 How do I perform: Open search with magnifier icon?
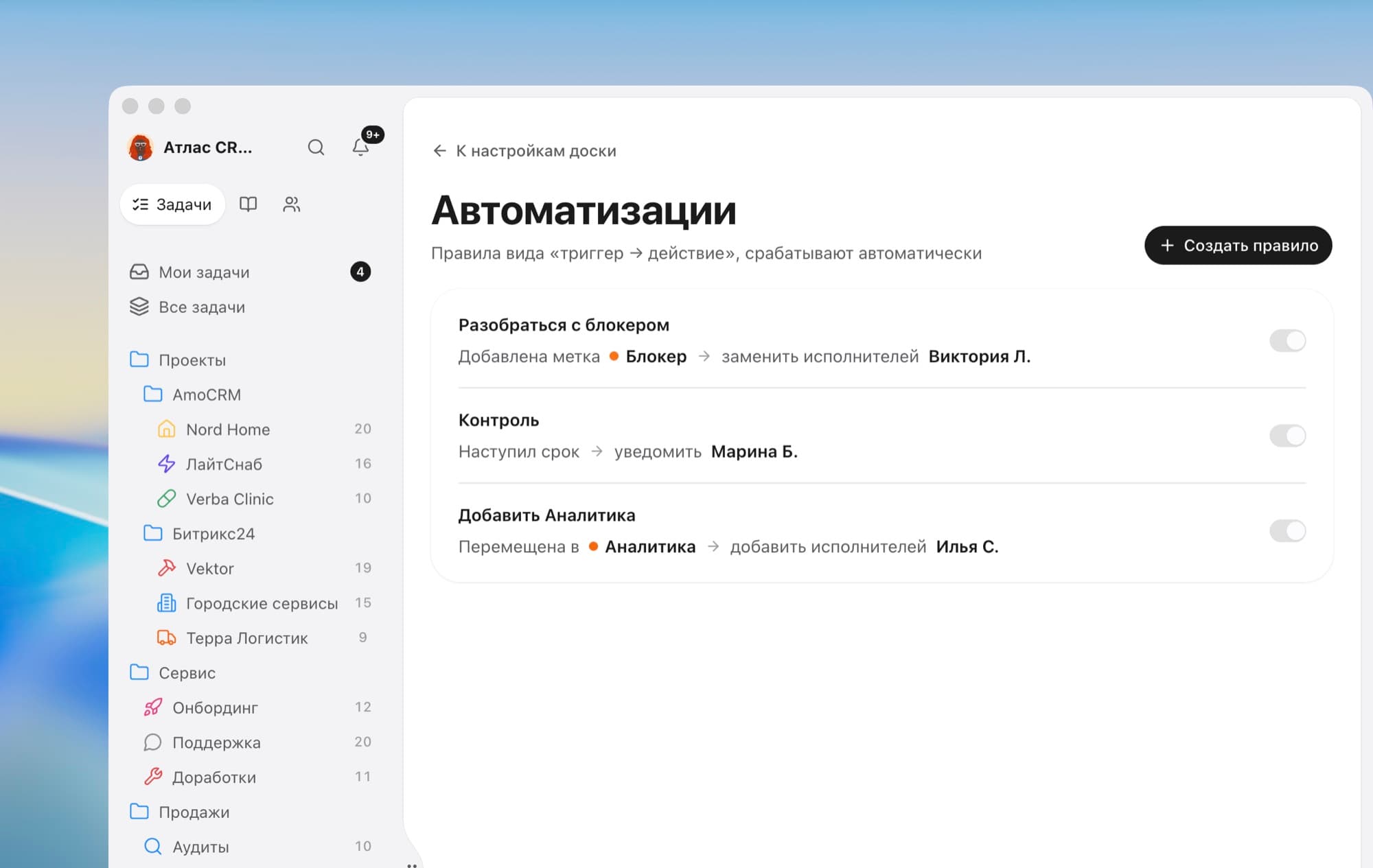tap(316, 148)
